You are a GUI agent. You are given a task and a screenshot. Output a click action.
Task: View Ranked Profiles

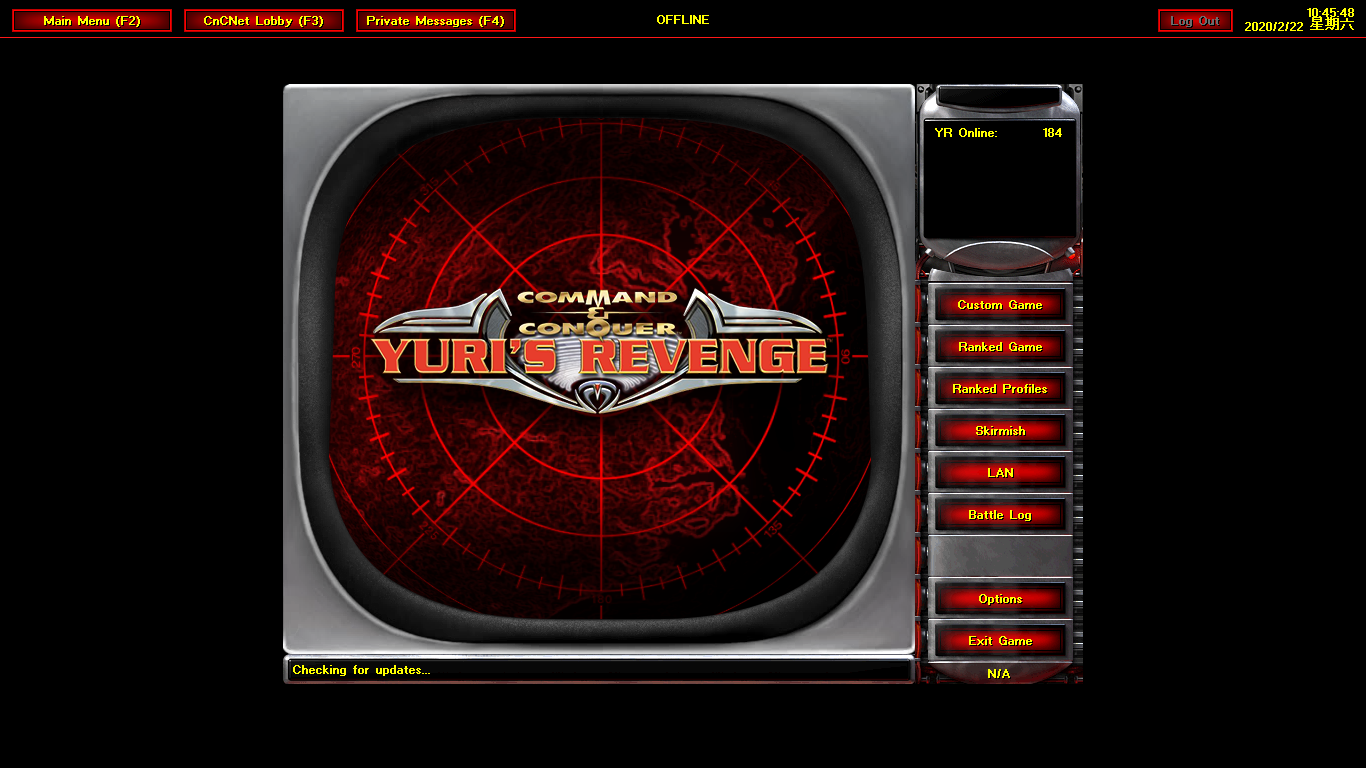coord(1000,389)
